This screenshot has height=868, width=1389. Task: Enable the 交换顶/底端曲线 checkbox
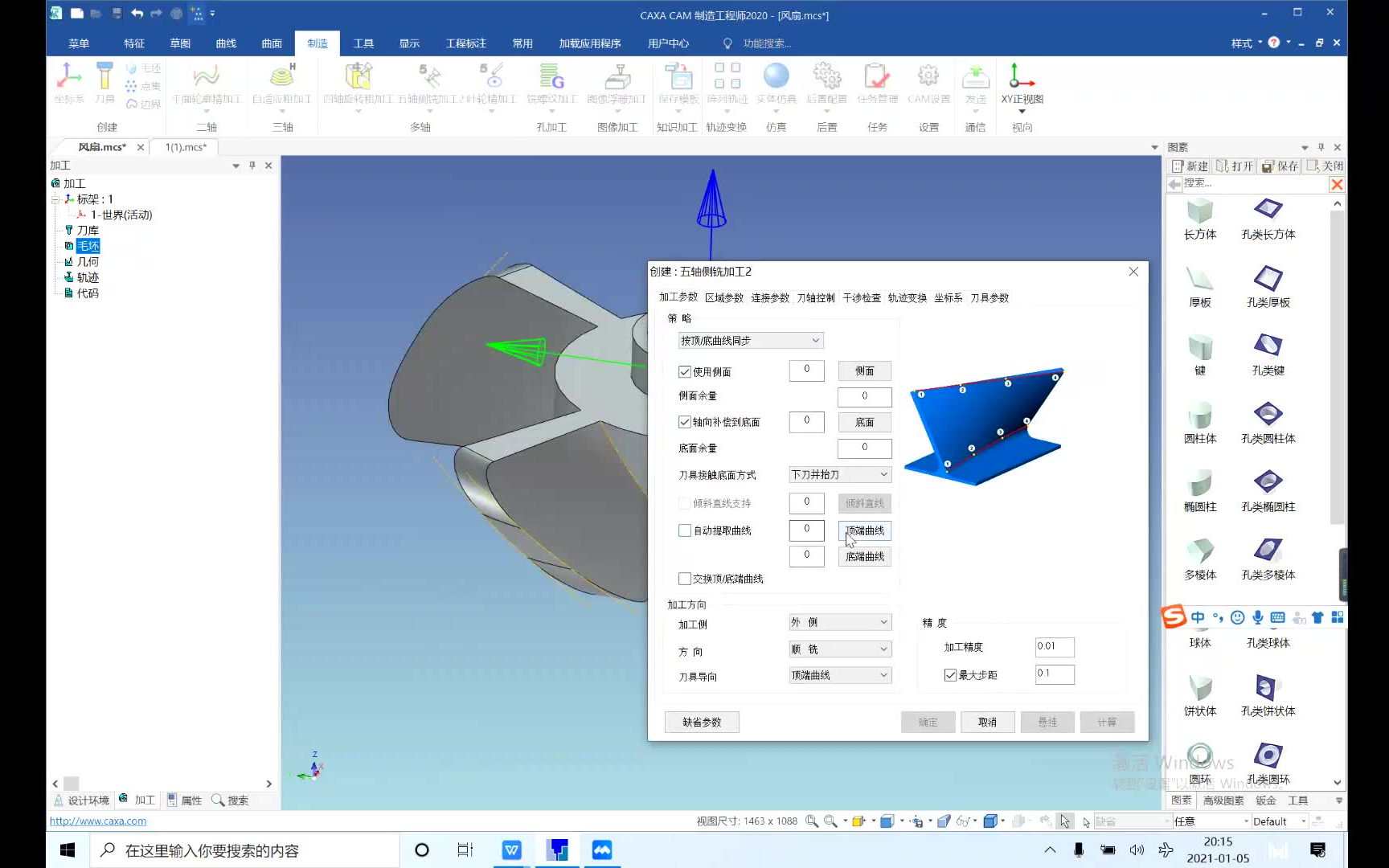pyautogui.click(x=685, y=579)
